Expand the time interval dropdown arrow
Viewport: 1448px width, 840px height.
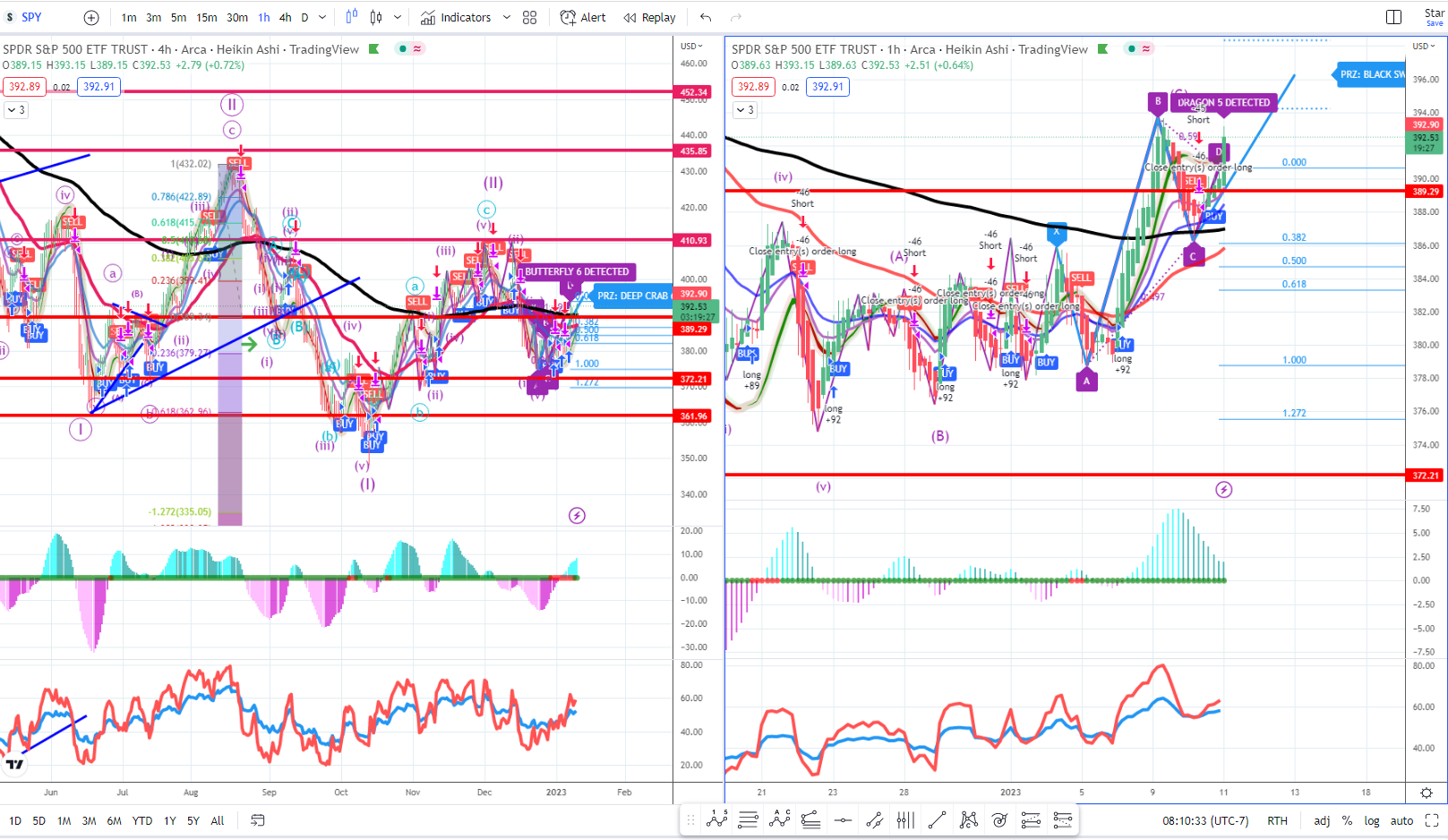[322, 17]
